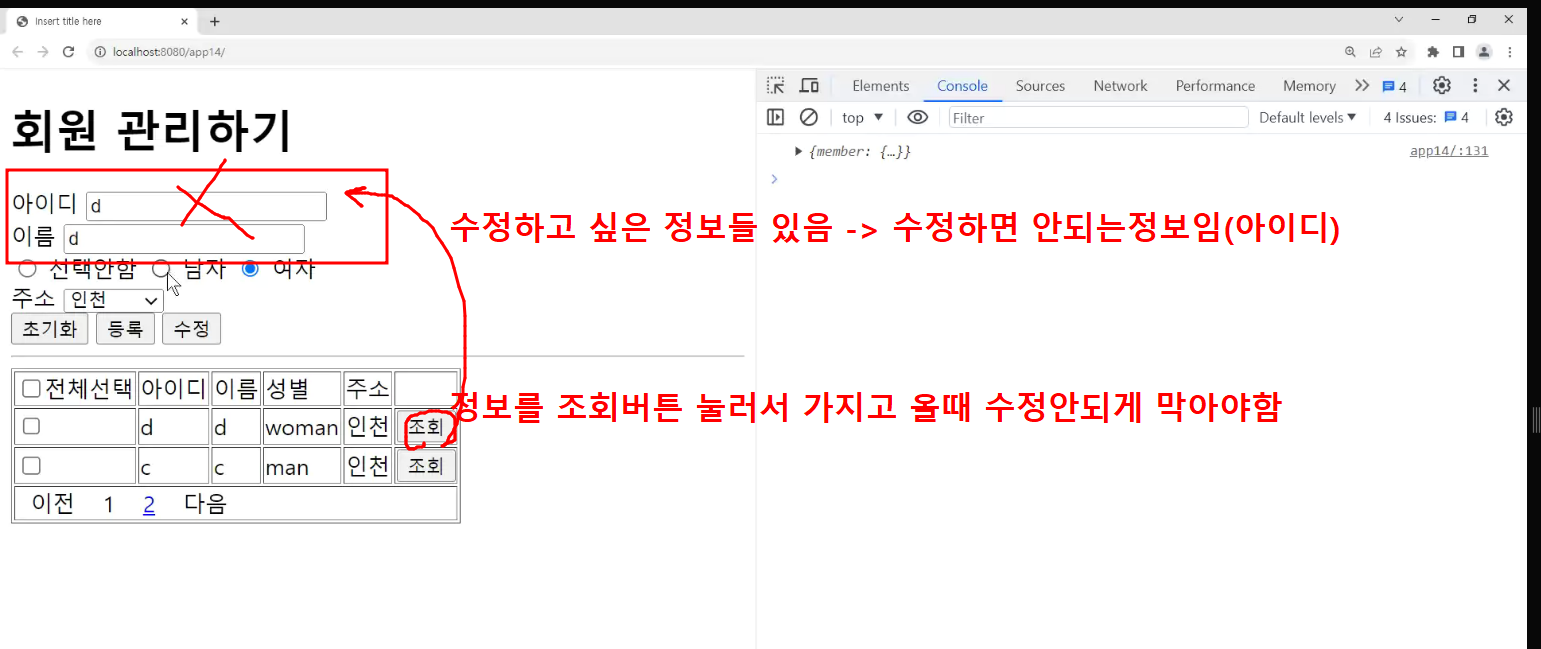This screenshot has height=649, width=1541.
Task: Click the issues badge showing 4 in tab bar
Action: (1395, 86)
